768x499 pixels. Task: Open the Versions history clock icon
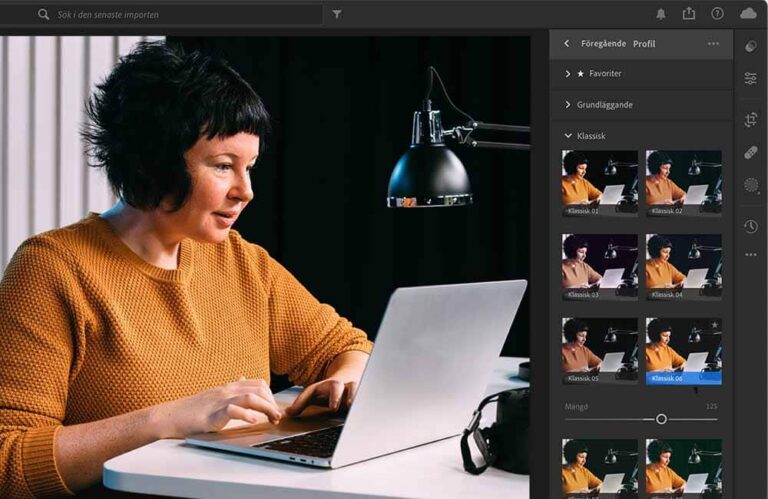pyautogui.click(x=751, y=226)
